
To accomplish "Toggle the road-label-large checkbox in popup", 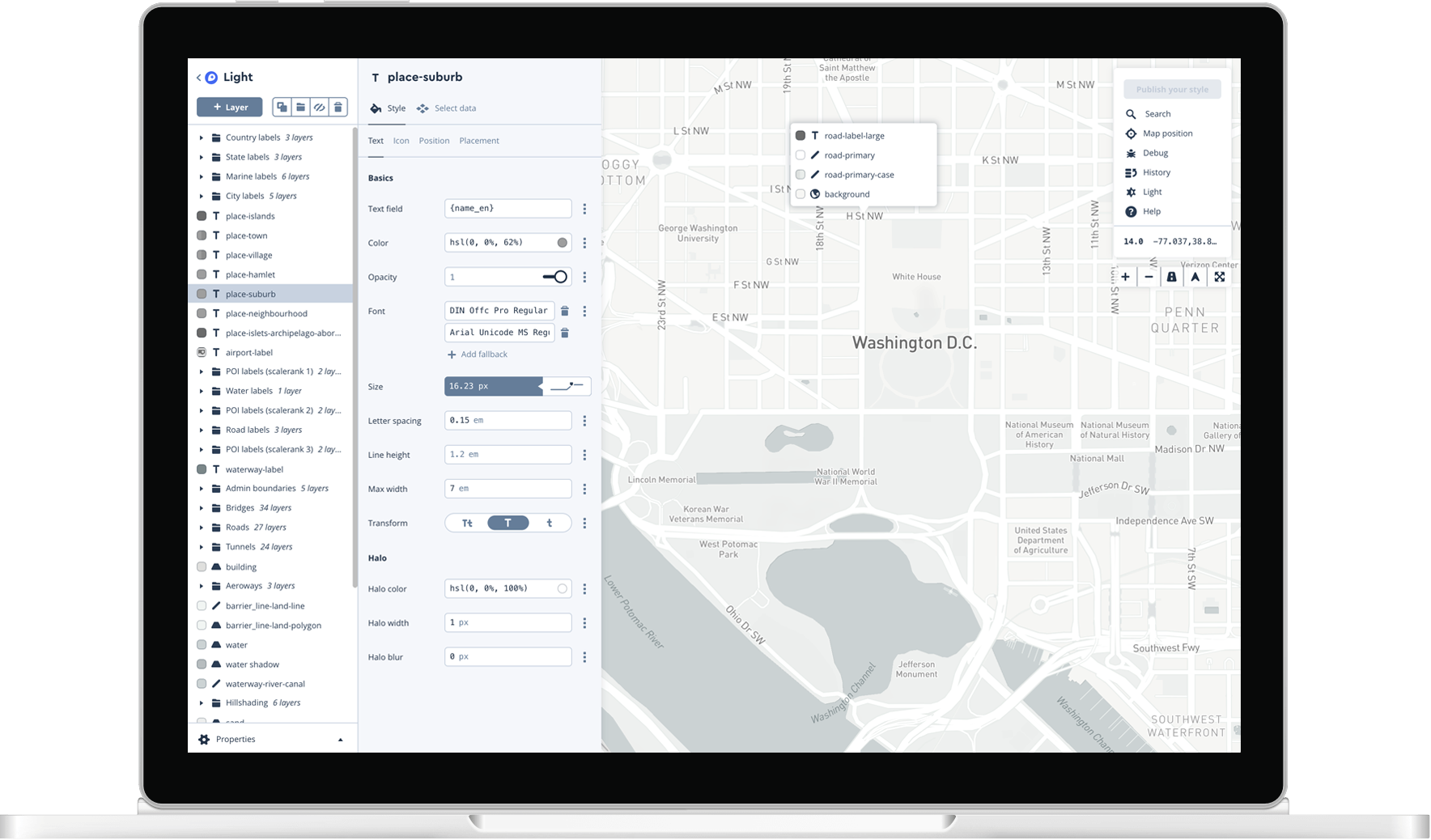I will pos(800,136).
